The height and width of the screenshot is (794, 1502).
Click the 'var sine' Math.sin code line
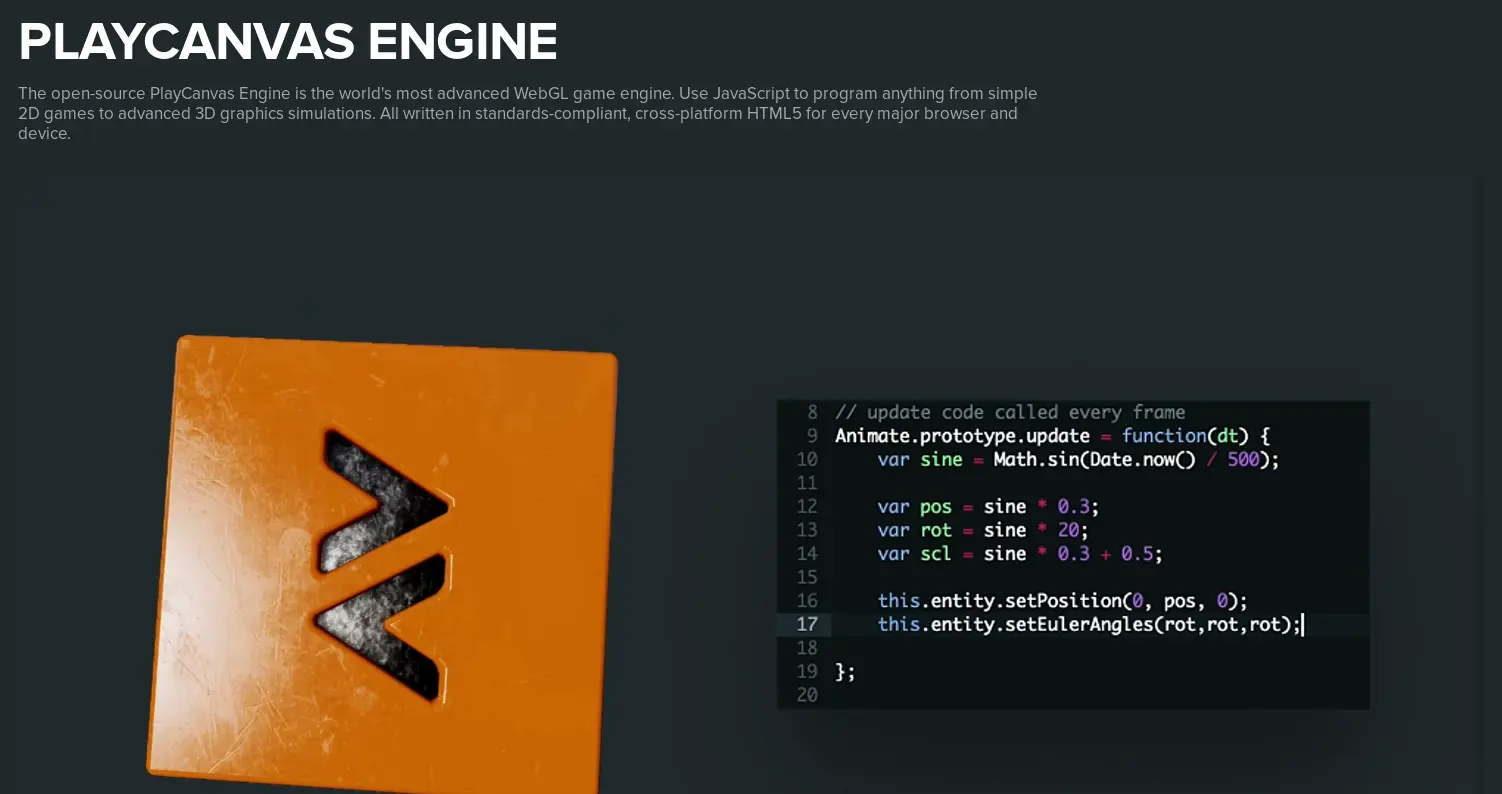pyautogui.click(x=1078, y=459)
